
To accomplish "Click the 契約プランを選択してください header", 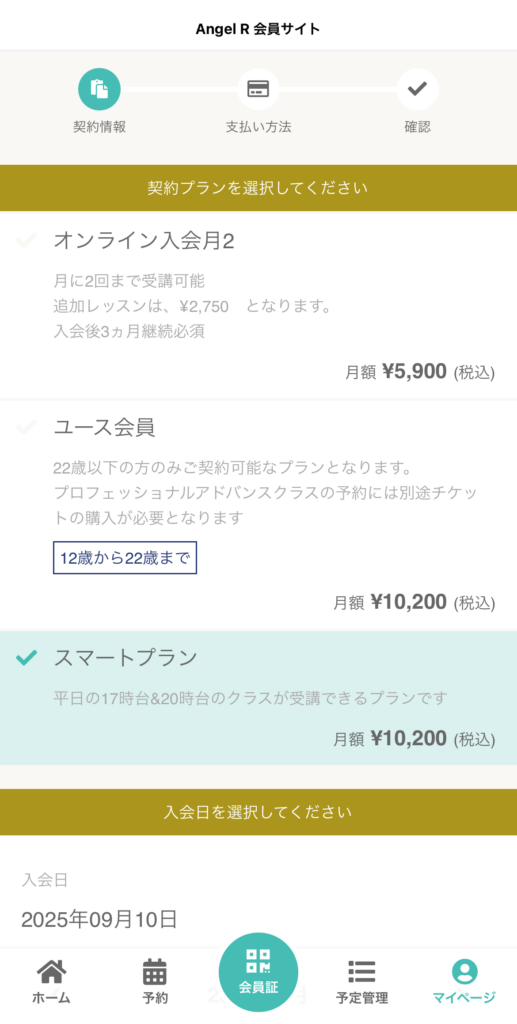I will 258,188.
